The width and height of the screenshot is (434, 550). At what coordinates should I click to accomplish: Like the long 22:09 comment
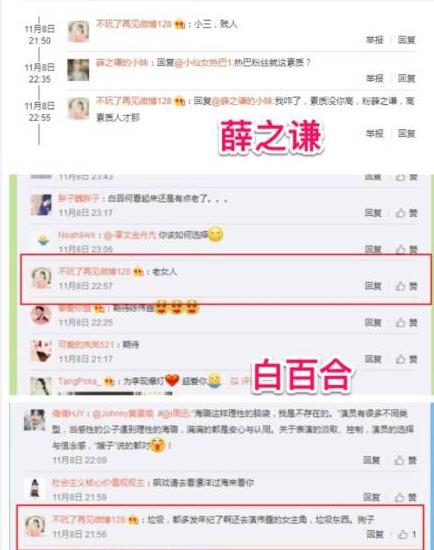tap(405, 460)
